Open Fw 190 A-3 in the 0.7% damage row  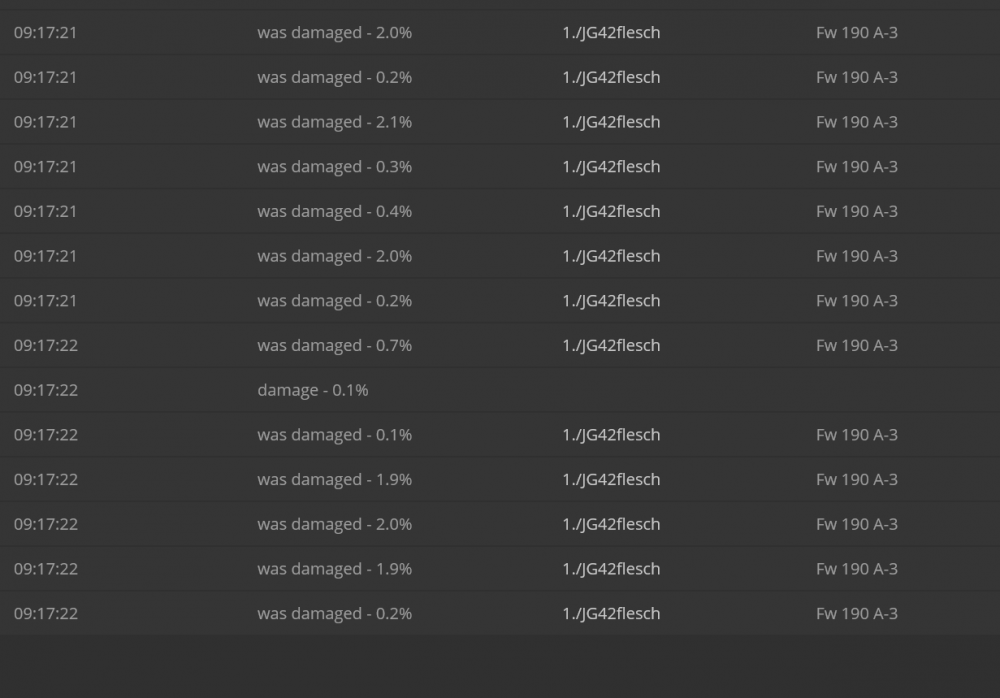pyautogui.click(x=856, y=345)
